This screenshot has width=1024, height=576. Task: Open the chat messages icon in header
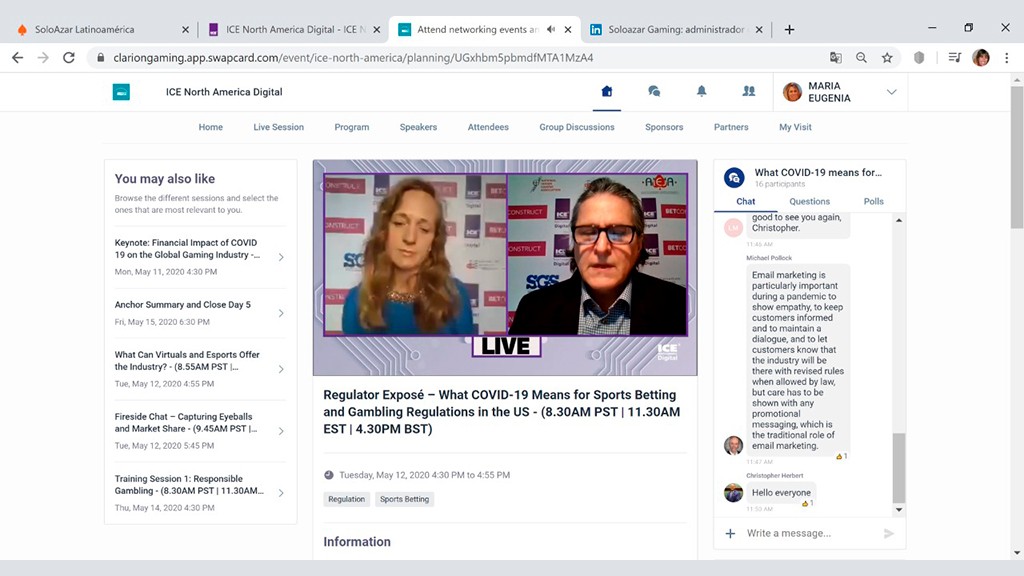pyautogui.click(x=654, y=91)
